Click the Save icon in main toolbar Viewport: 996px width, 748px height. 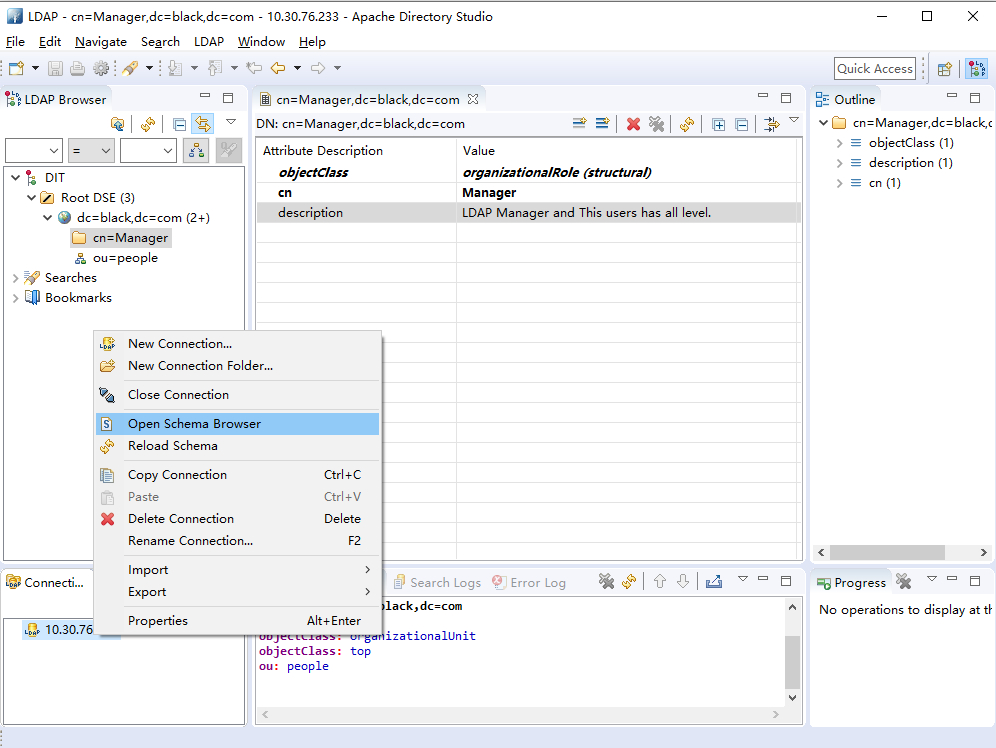pos(56,68)
